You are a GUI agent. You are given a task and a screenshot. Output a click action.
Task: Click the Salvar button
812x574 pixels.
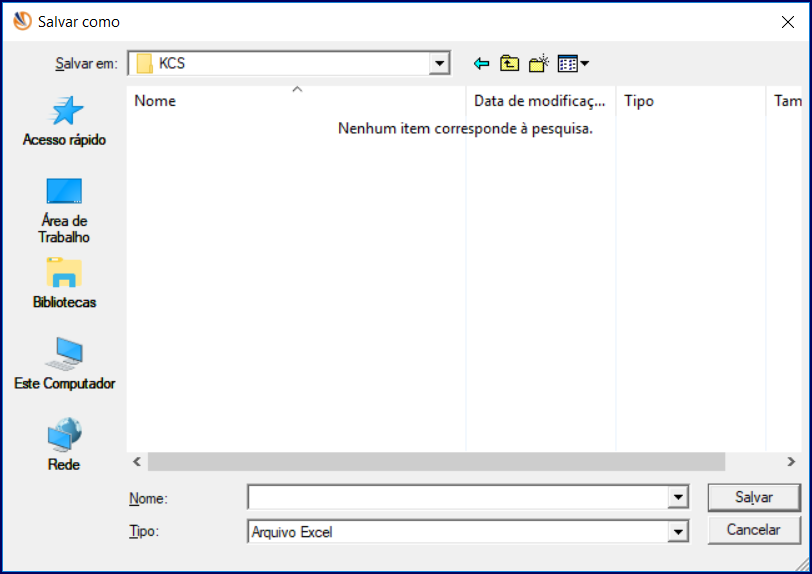(754, 497)
